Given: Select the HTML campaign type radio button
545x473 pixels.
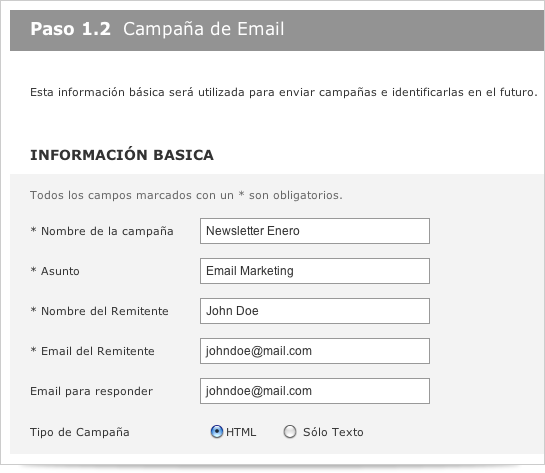Looking at the screenshot, I should (217, 432).
